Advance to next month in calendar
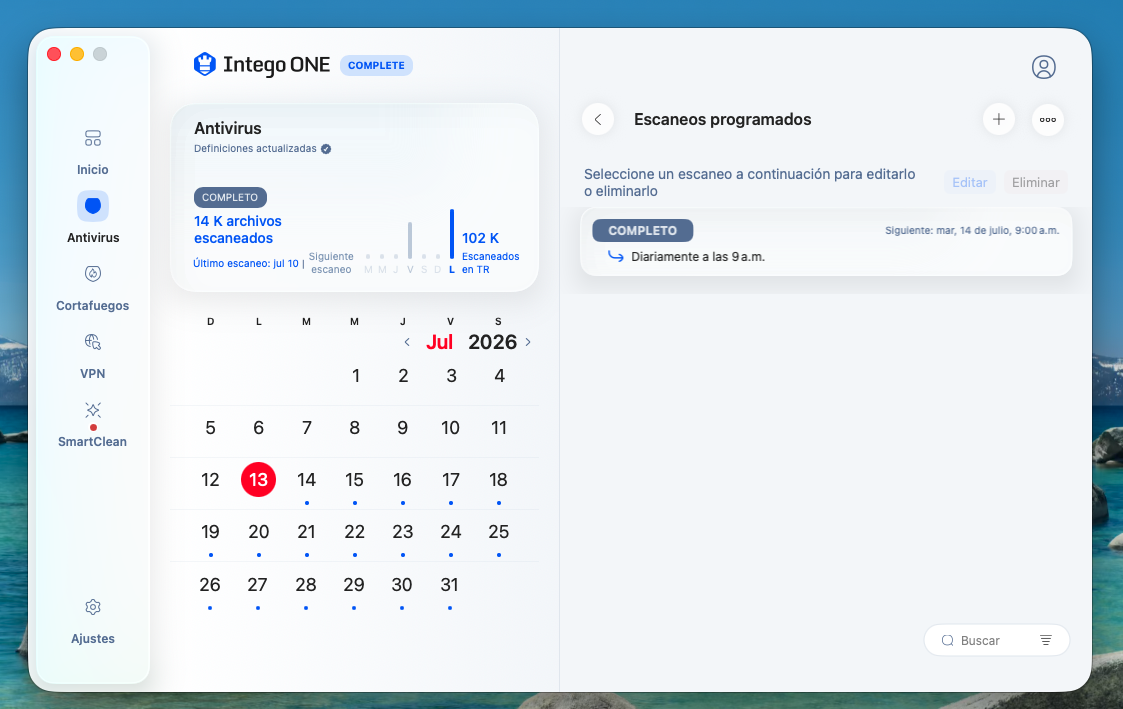Image resolution: width=1123 pixels, height=709 pixels. 528,342
